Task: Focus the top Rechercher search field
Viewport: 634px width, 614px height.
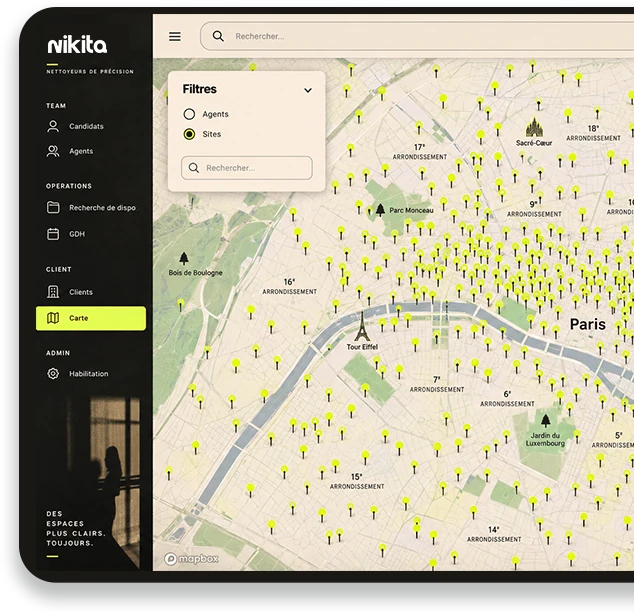Action: (x=417, y=36)
